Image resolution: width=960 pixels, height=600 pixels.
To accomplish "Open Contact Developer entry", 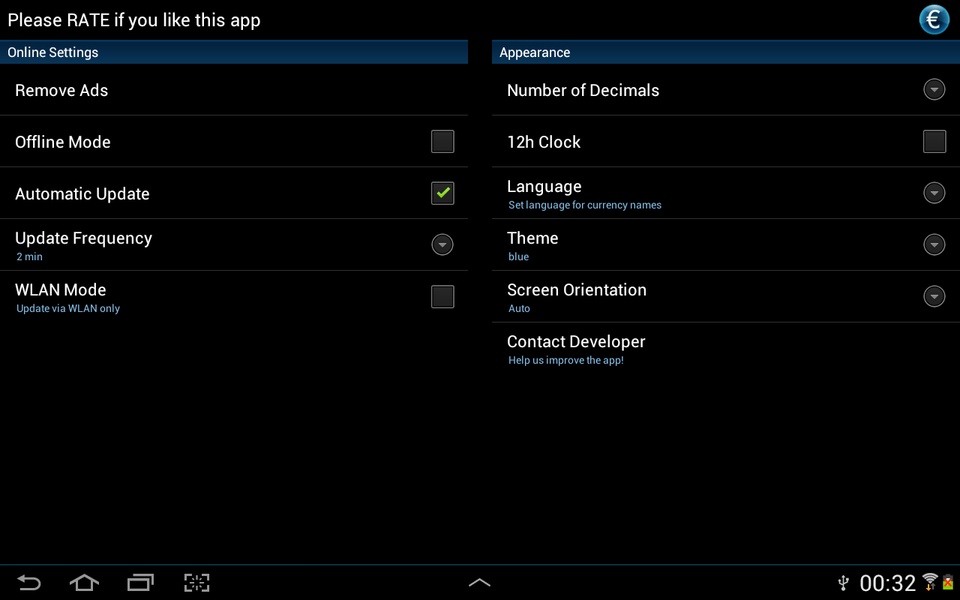I will click(x=726, y=349).
